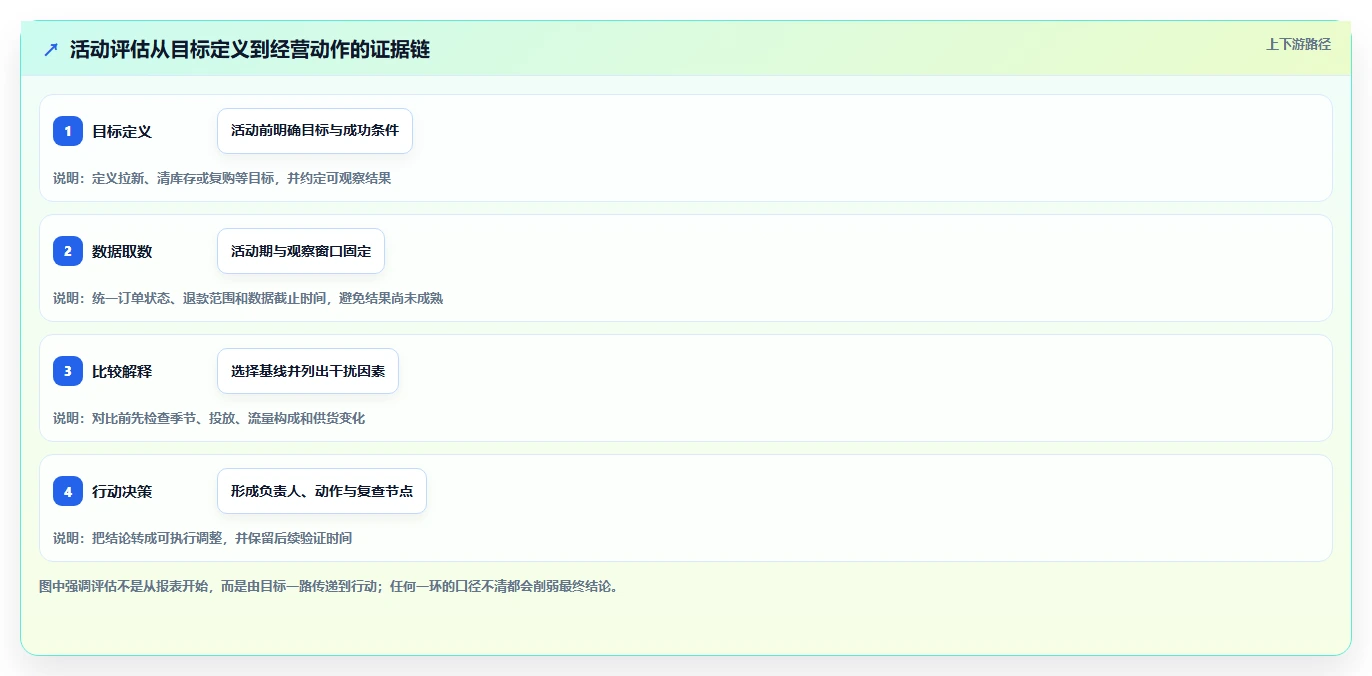Click the 上下游路径 label
The height and width of the screenshot is (676, 1372).
pos(1298,44)
